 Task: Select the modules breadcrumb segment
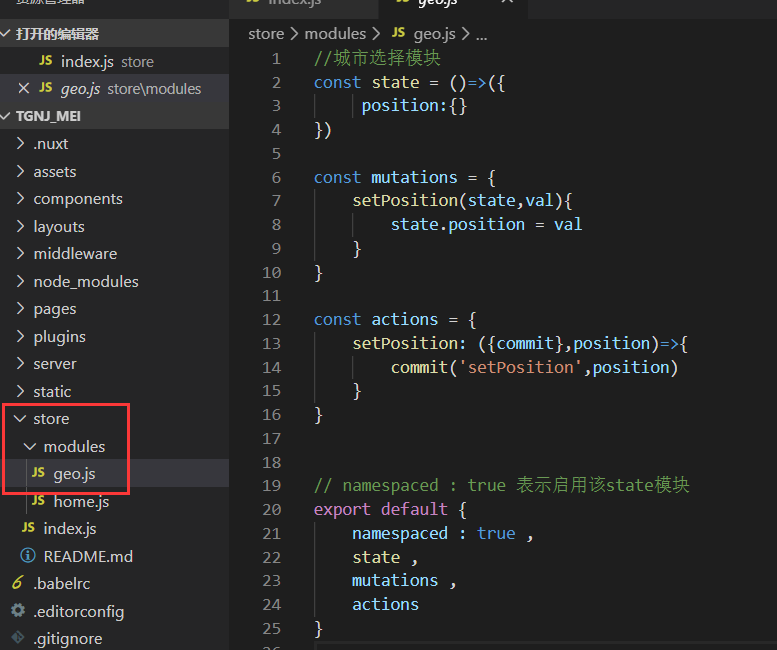pos(335,34)
